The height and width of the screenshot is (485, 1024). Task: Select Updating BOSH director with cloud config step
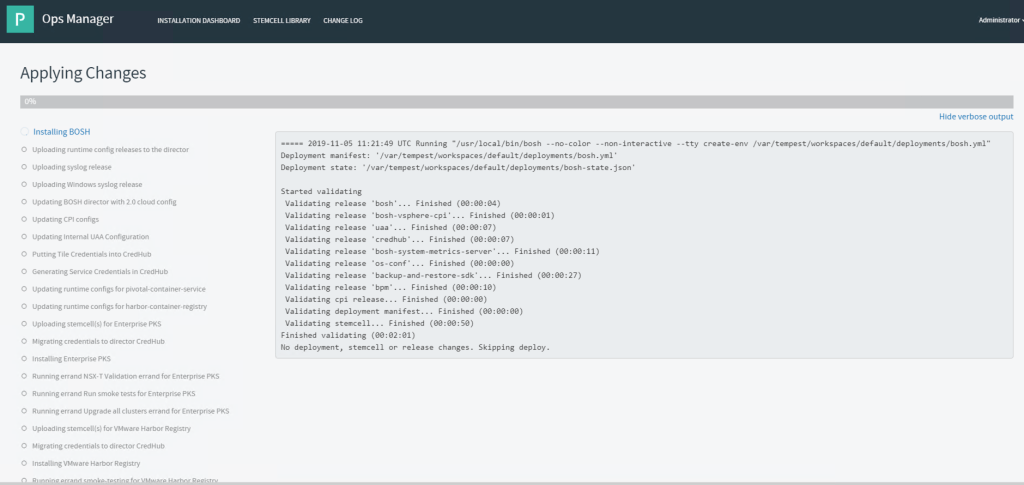tap(104, 202)
